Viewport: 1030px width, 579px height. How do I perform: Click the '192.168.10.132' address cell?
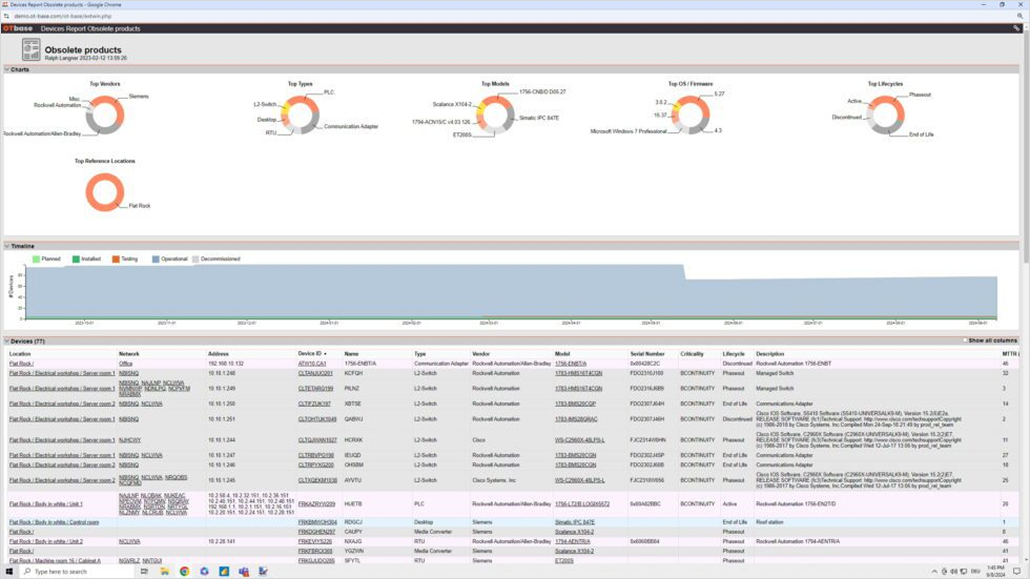click(226, 363)
